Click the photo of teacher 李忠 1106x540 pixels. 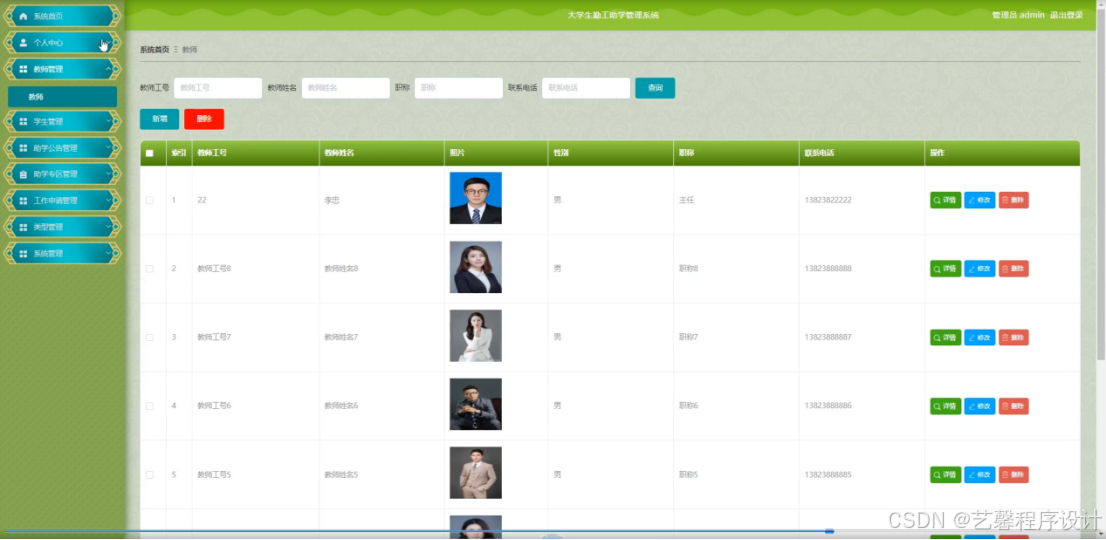click(x=475, y=198)
